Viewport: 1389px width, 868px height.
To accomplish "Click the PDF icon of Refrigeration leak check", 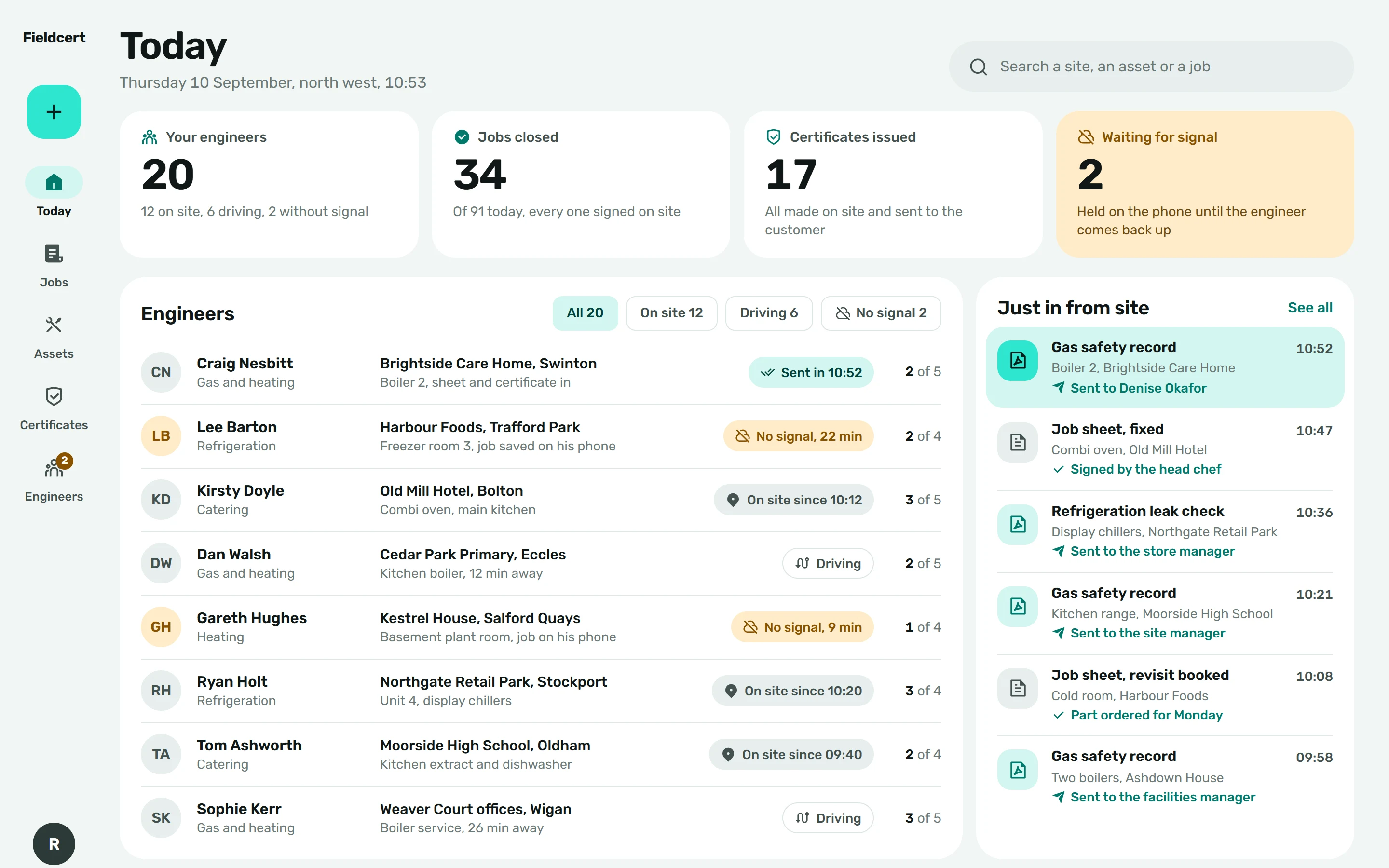I will point(1018,525).
